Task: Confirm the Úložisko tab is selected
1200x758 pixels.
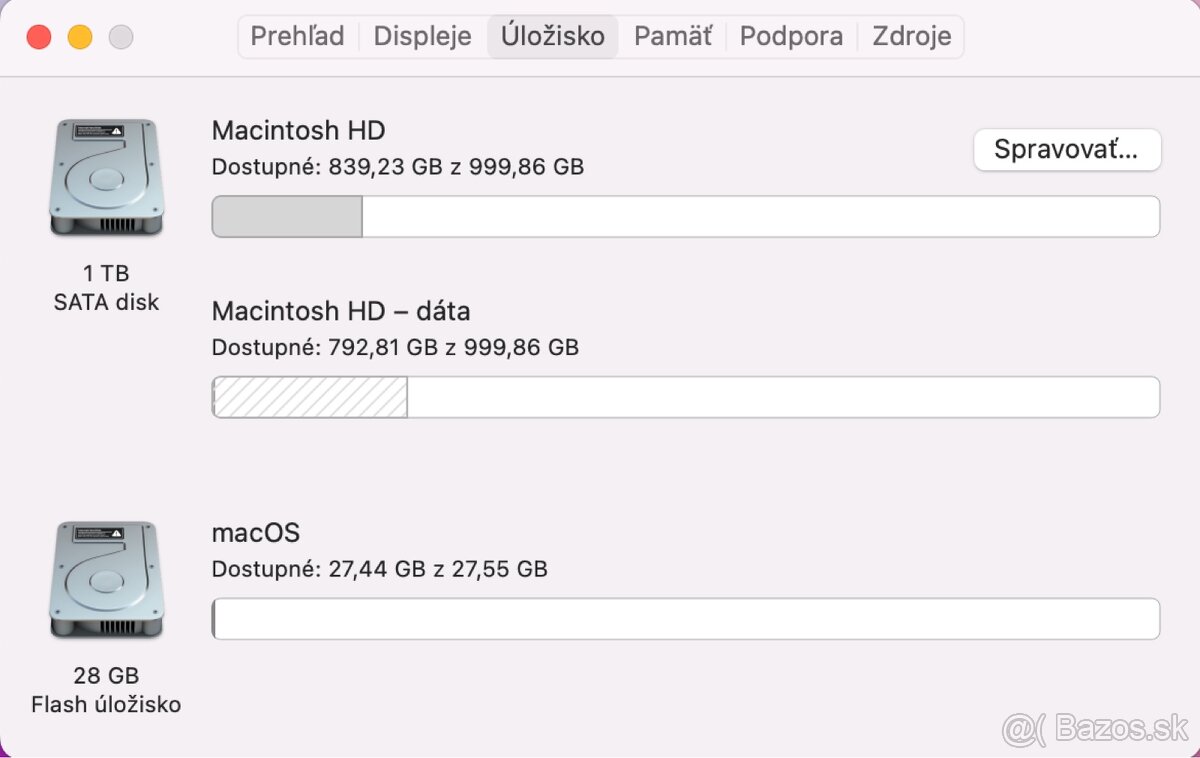Action: tap(552, 36)
